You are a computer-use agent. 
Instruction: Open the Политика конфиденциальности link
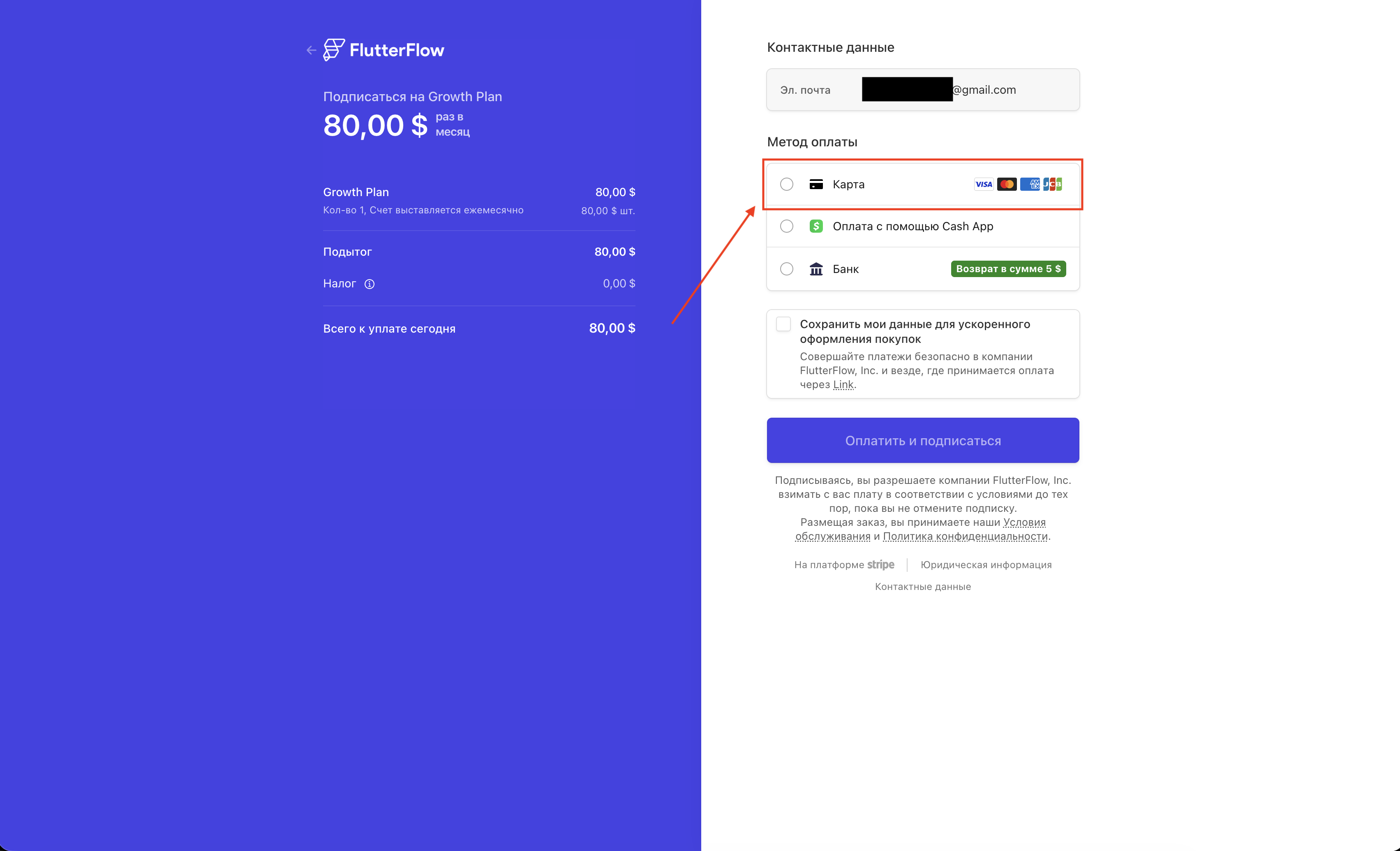(965, 536)
